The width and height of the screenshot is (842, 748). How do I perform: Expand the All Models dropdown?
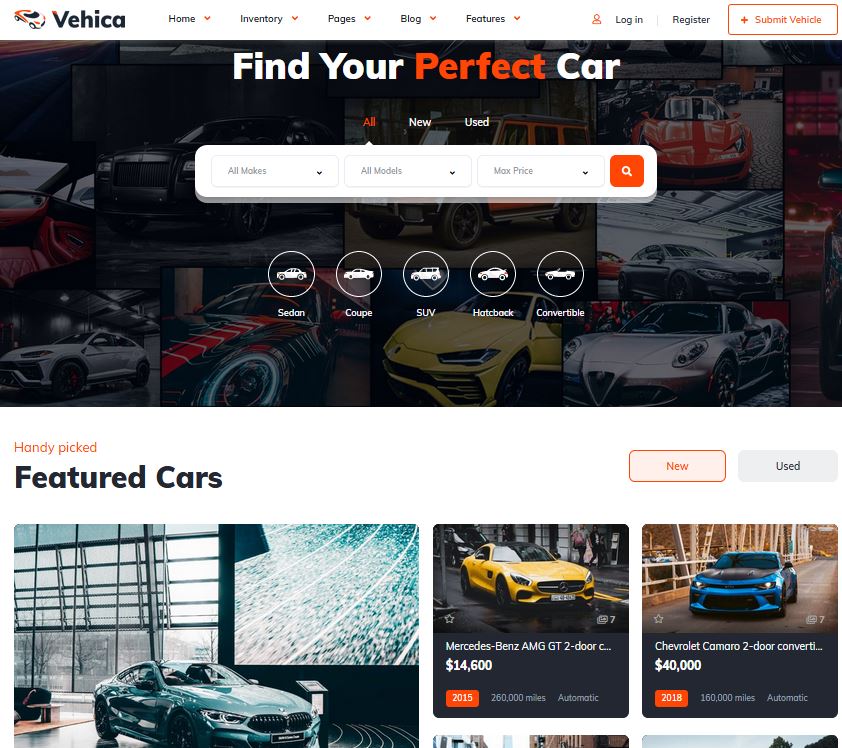point(408,171)
